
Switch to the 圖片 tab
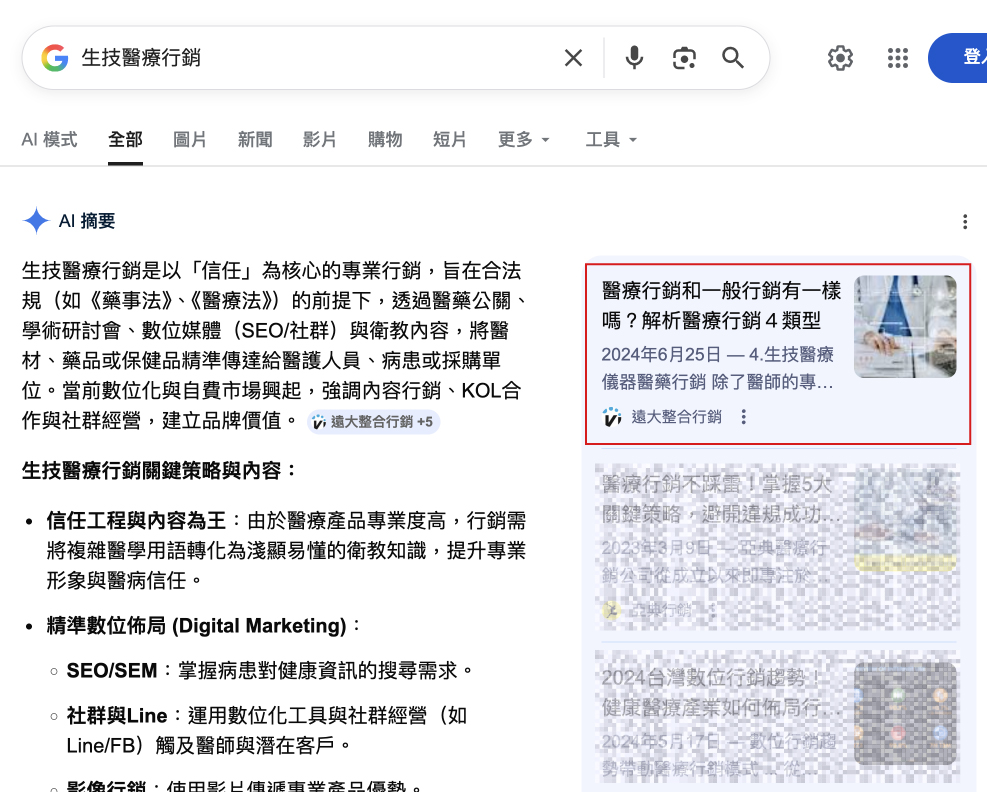(190, 140)
